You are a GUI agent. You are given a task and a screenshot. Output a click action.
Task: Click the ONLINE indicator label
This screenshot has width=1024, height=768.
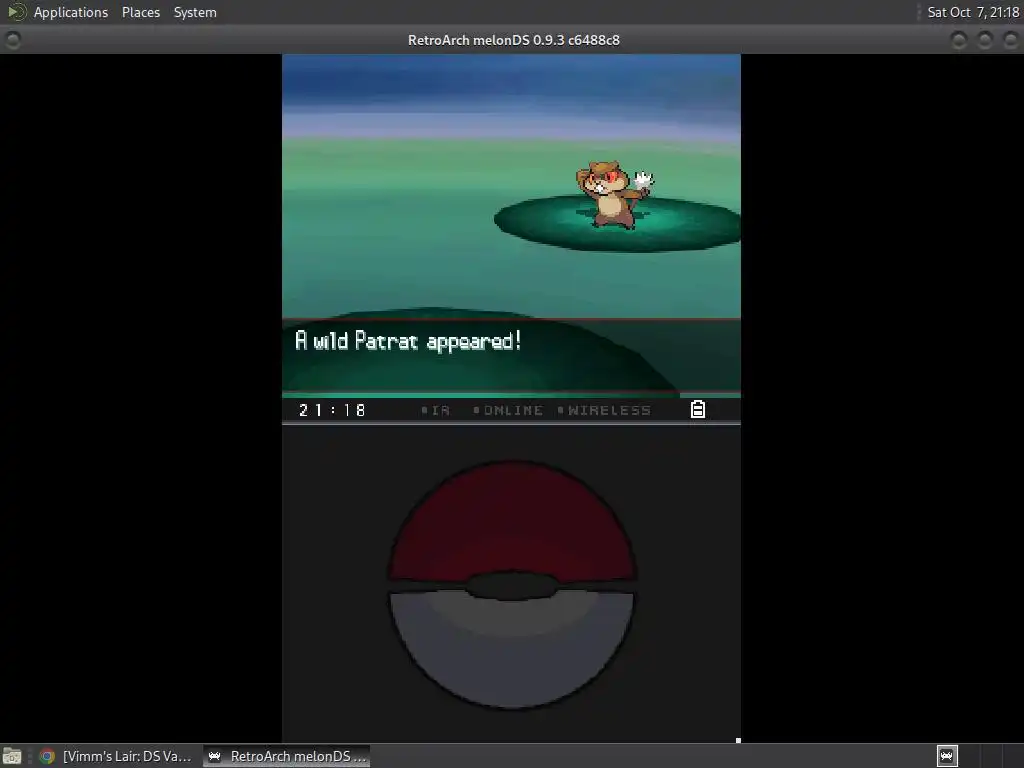(x=508, y=410)
